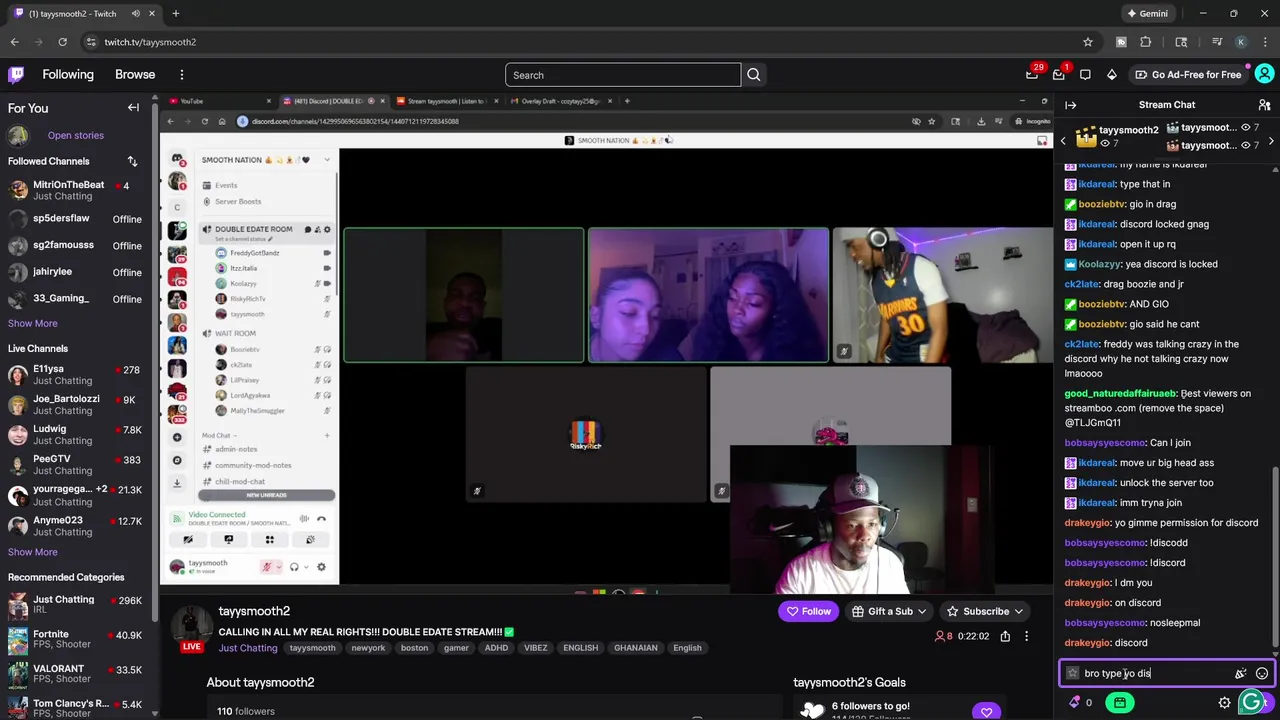Select the GHANAIAN stream tag
The width and height of the screenshot is (1280, 720).
pos(636,648)
